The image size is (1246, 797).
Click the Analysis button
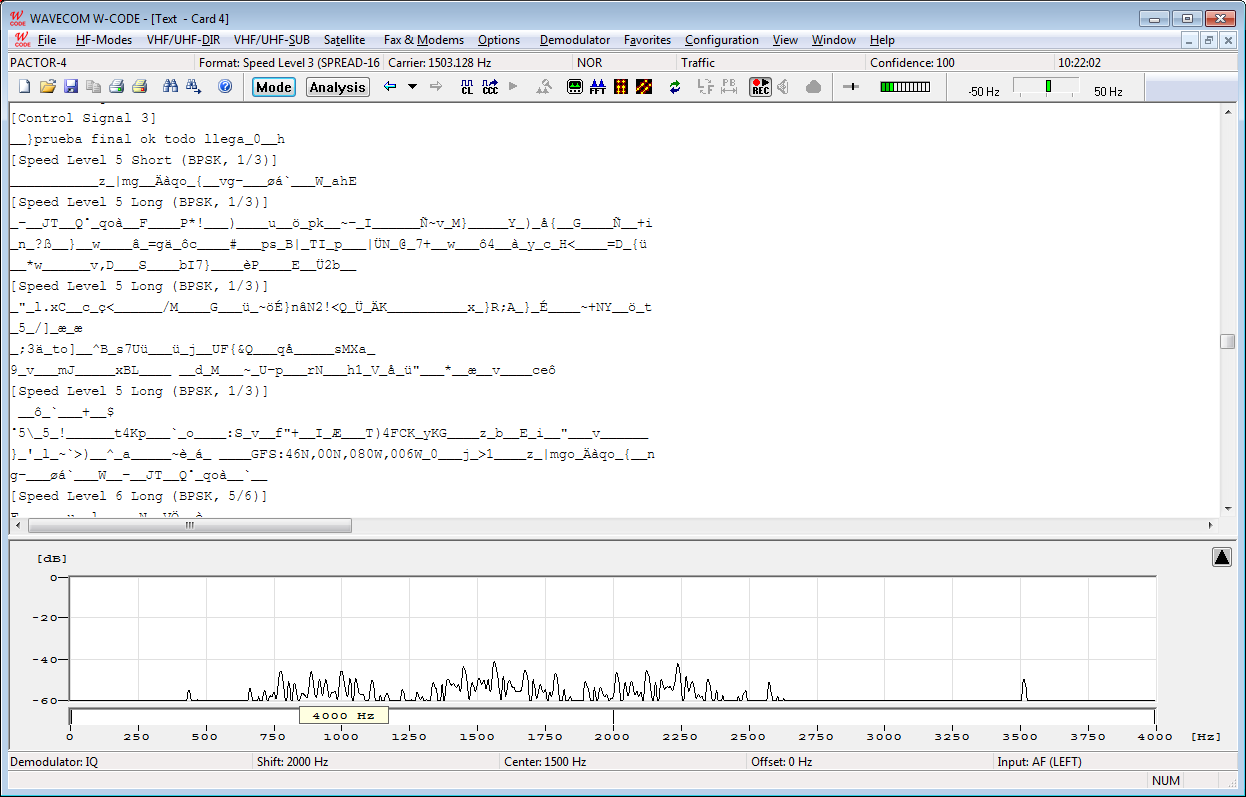tap(337, 87)
